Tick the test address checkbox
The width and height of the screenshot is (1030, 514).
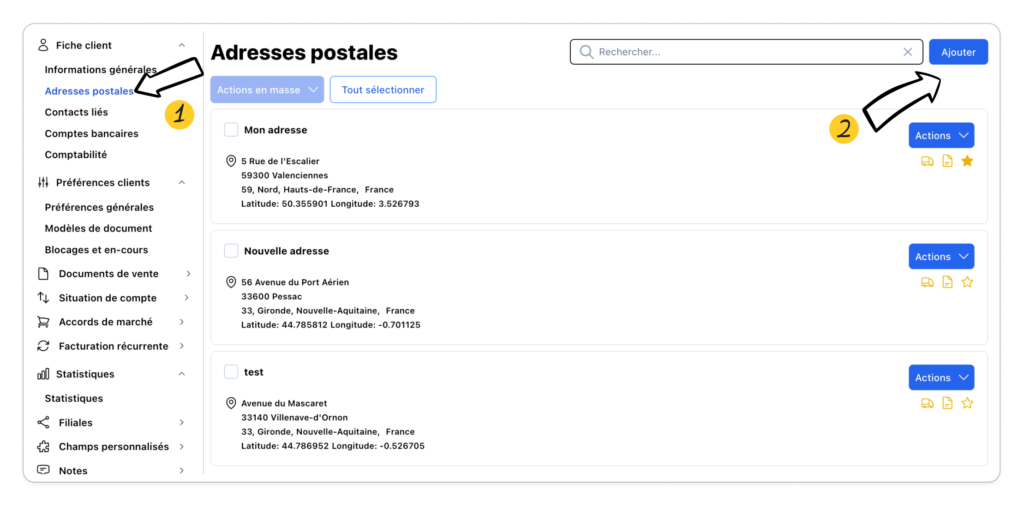231,372
